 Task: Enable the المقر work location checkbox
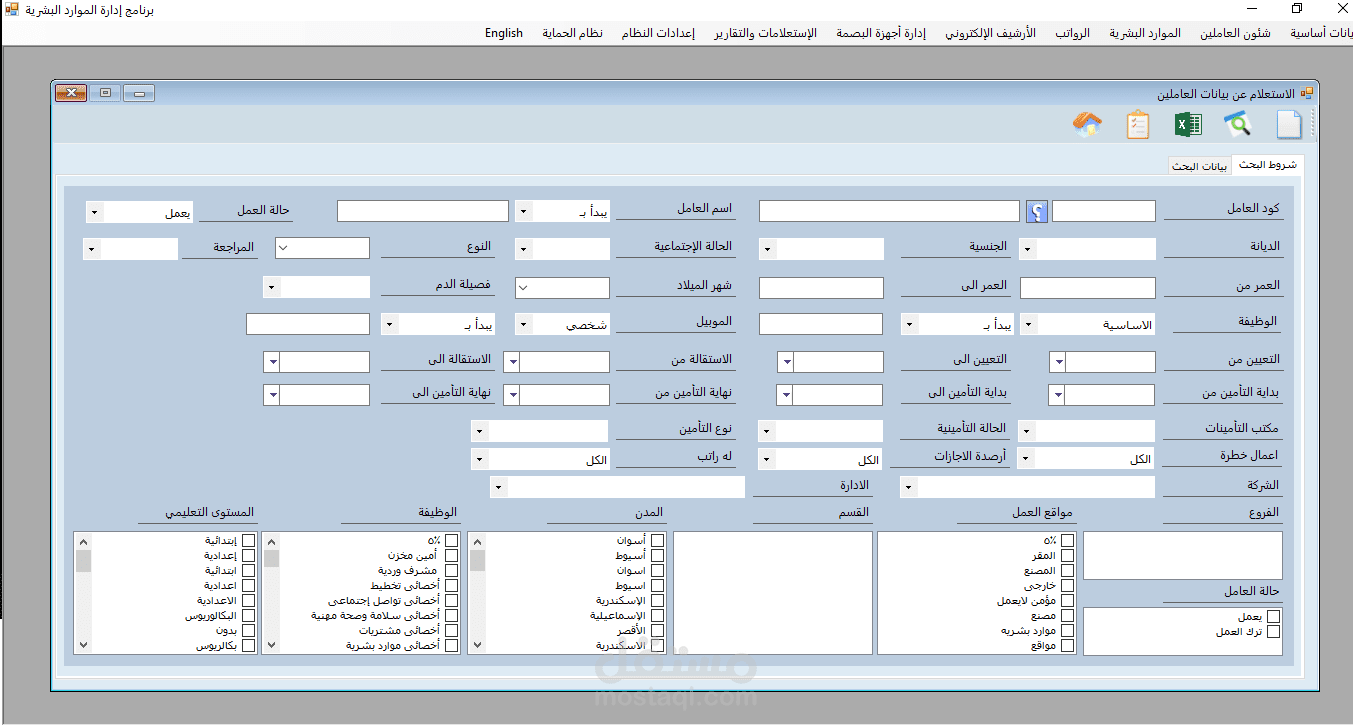point(1067,556)
